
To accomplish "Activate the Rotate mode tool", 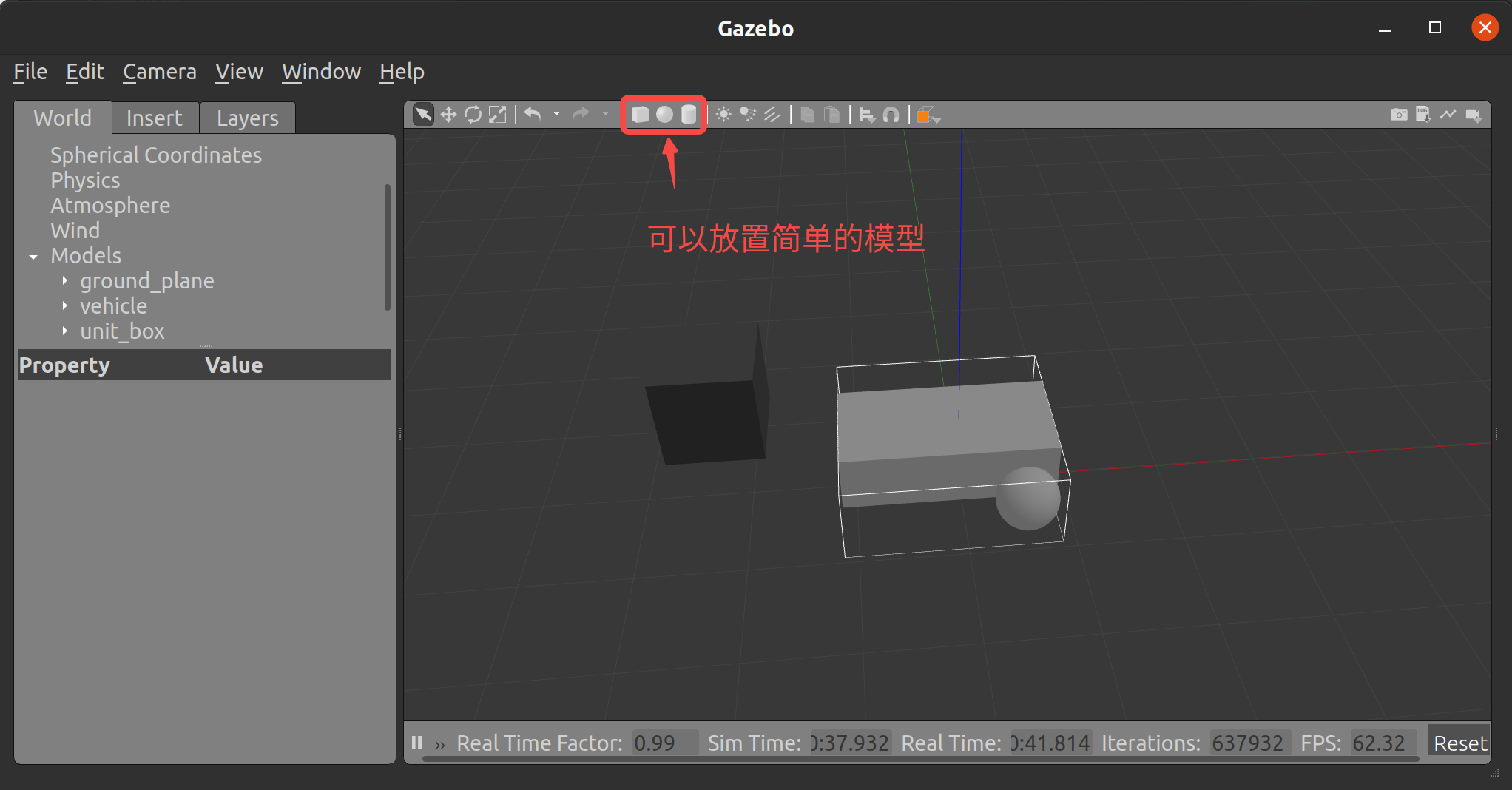I will (x=473, y=115).
